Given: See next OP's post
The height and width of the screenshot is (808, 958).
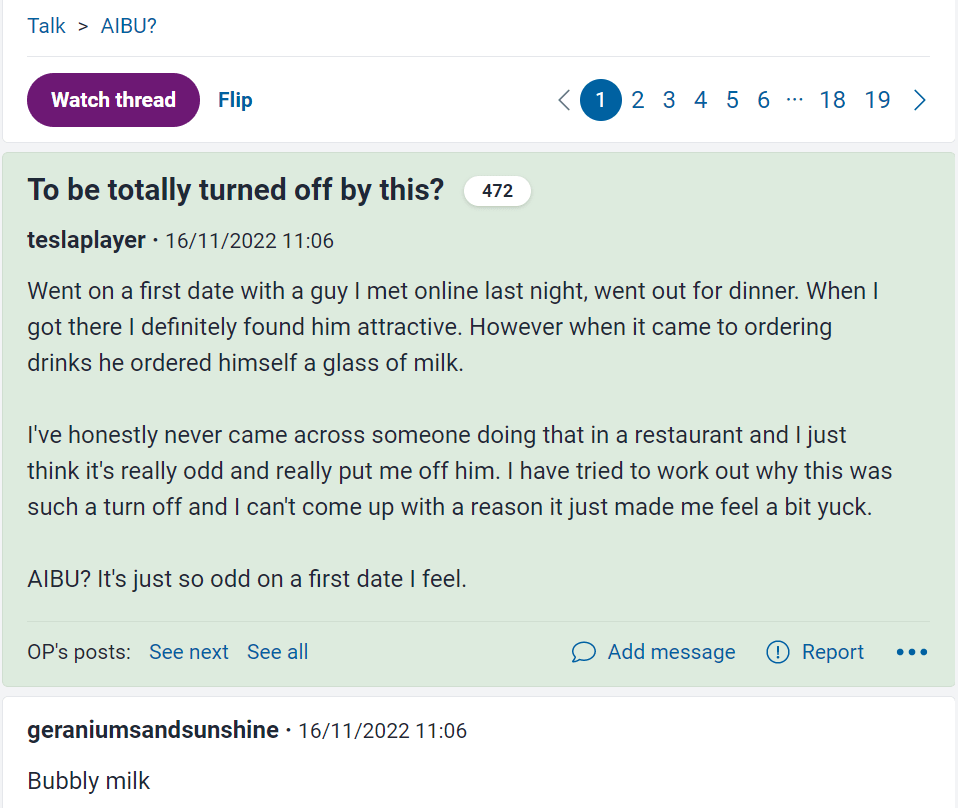Looking at the screenshot, I should [x=189, y=652].
